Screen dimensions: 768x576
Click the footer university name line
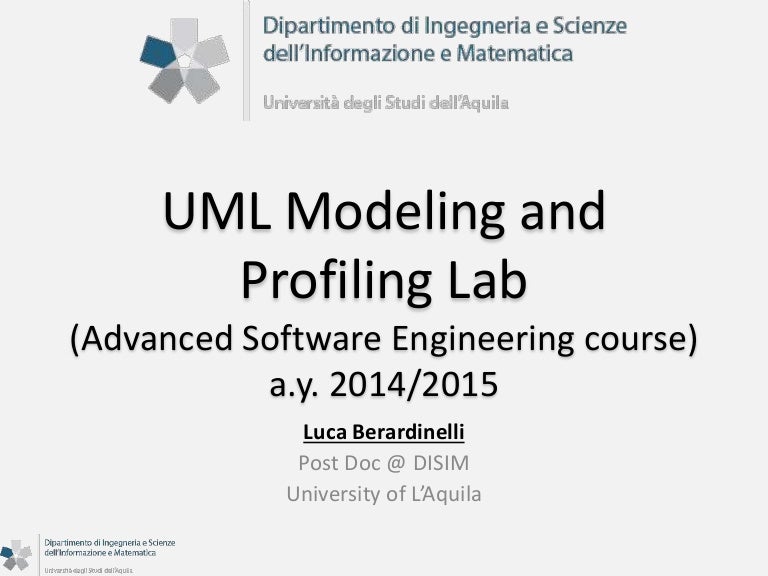point(89,571)
